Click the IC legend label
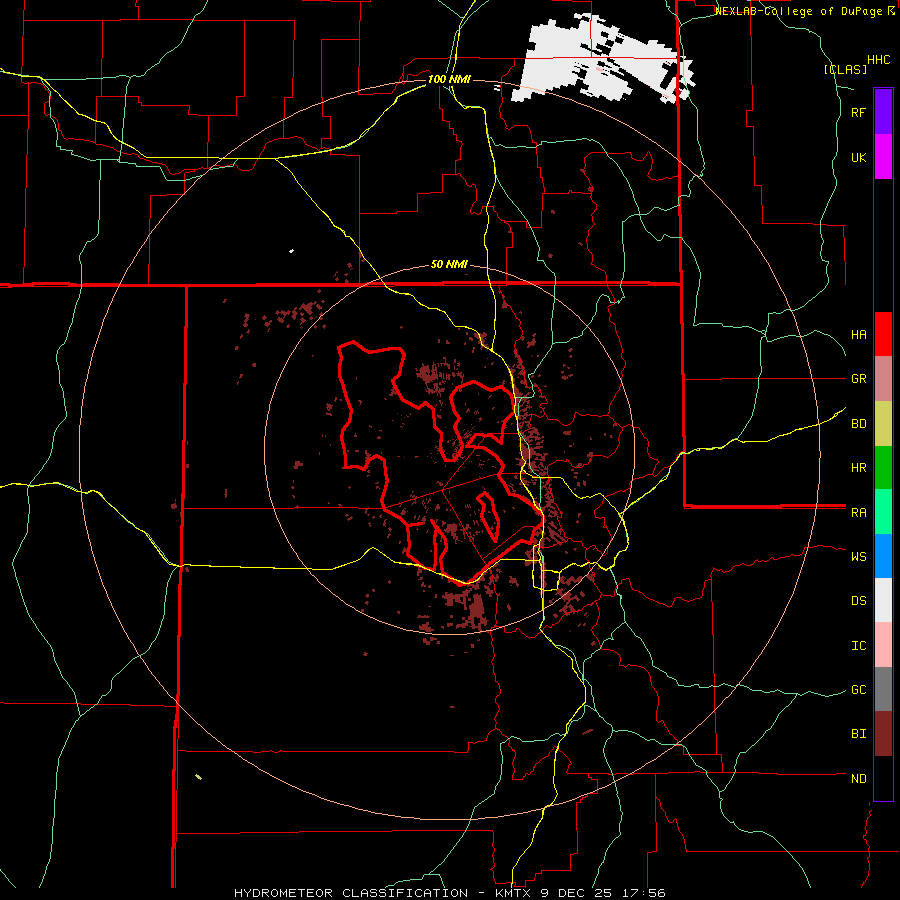 coord(858,645)
